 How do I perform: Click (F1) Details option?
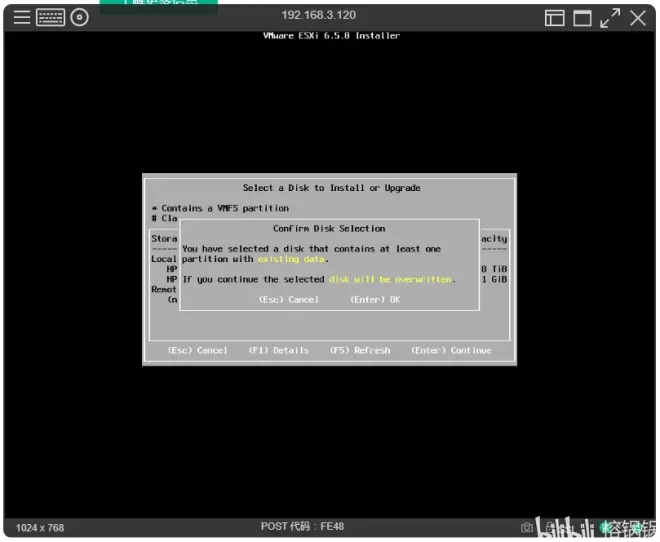click(279, 351)
